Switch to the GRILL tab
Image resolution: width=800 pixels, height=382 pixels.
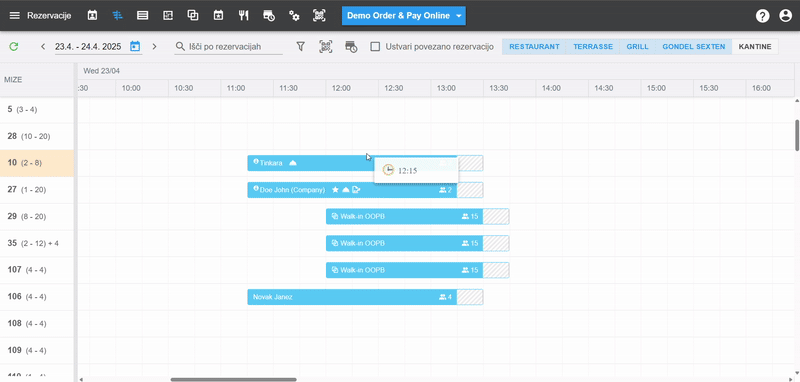[x=638, y=46]
